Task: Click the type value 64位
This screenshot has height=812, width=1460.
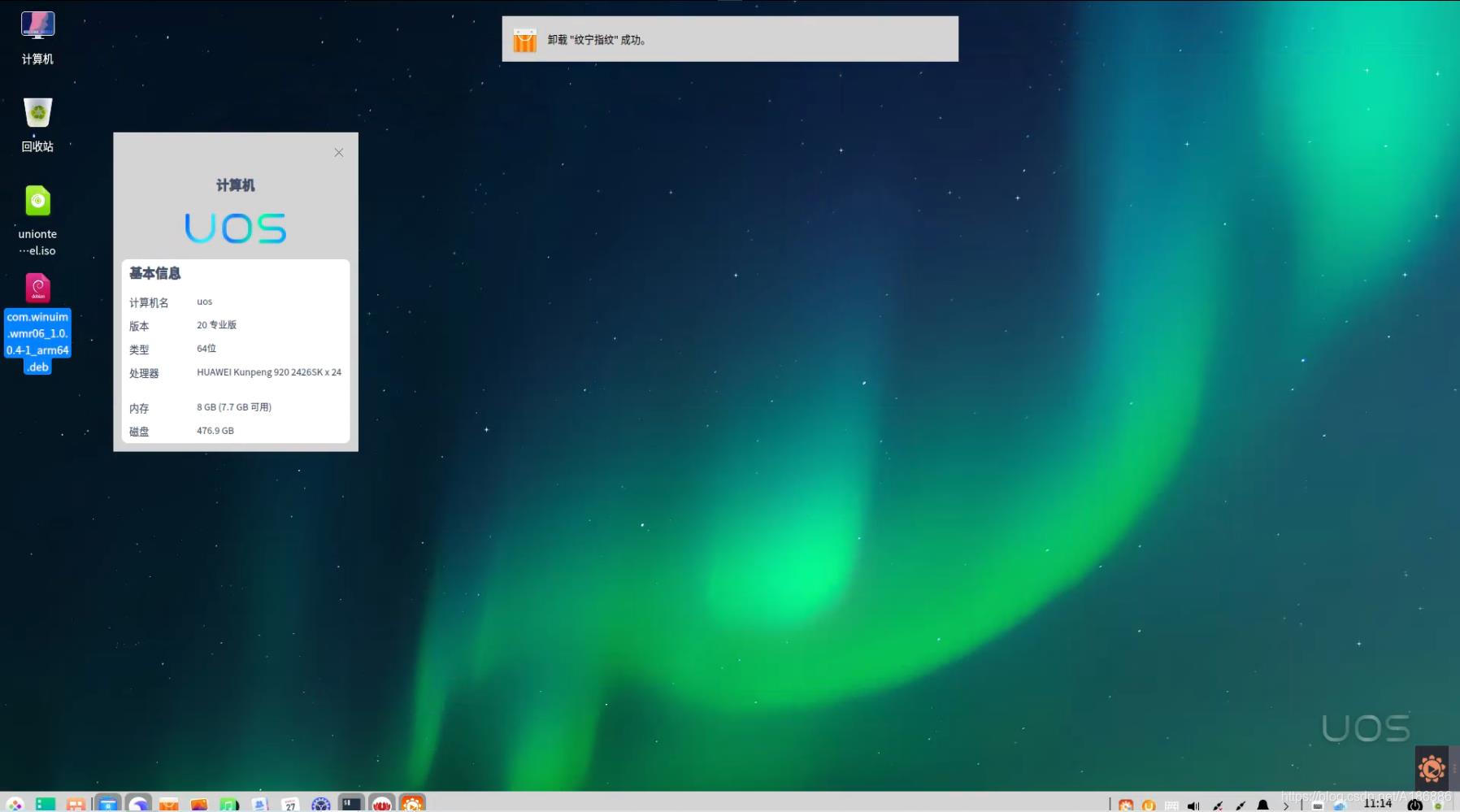Action: tap(206, 348)
